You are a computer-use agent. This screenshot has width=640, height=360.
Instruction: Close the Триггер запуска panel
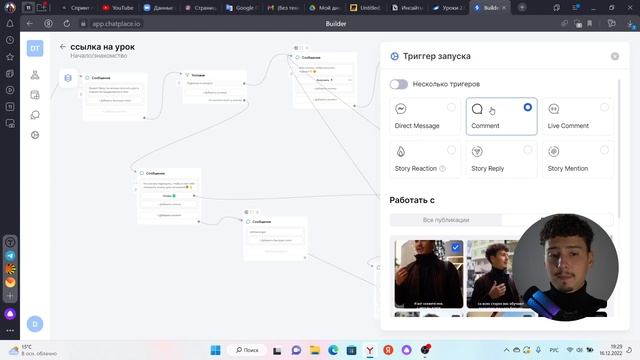point(615,56)
